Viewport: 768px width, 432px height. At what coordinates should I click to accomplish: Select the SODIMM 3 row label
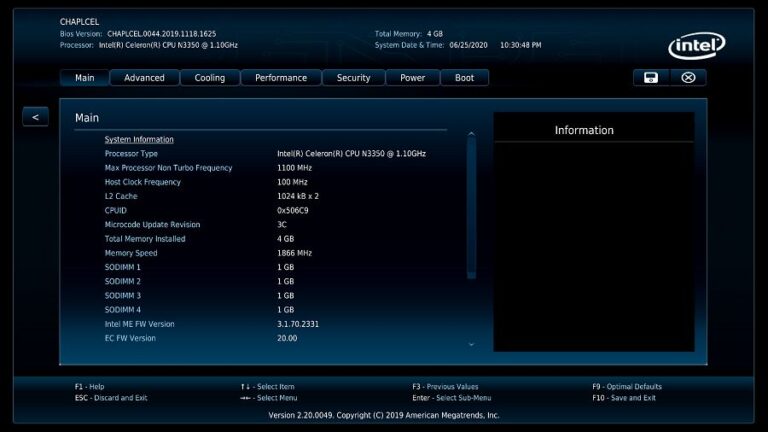pos(122,296)
